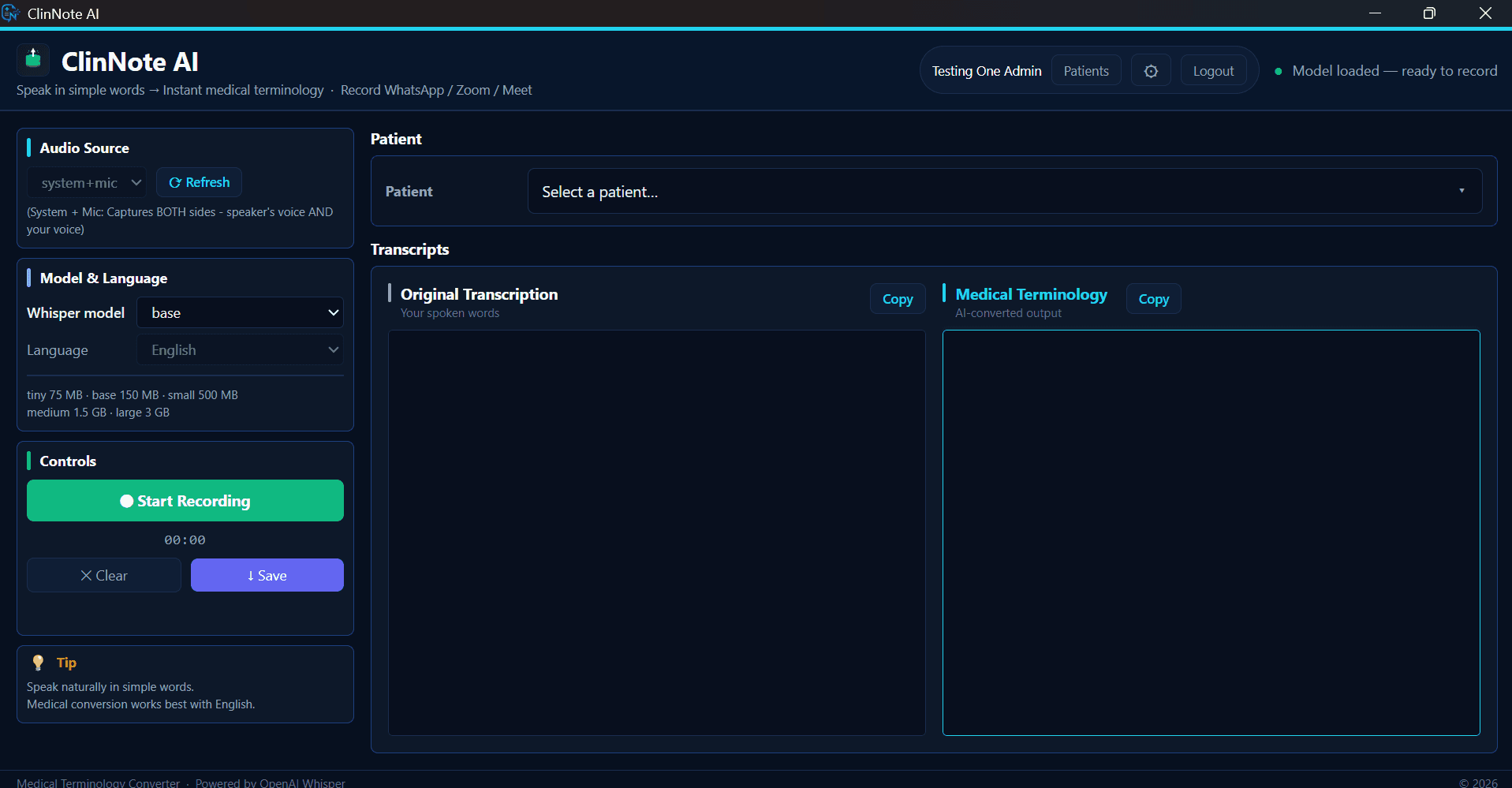Refresh the audio source list
Screen dimensions: 1512x788
pos(199,182)
